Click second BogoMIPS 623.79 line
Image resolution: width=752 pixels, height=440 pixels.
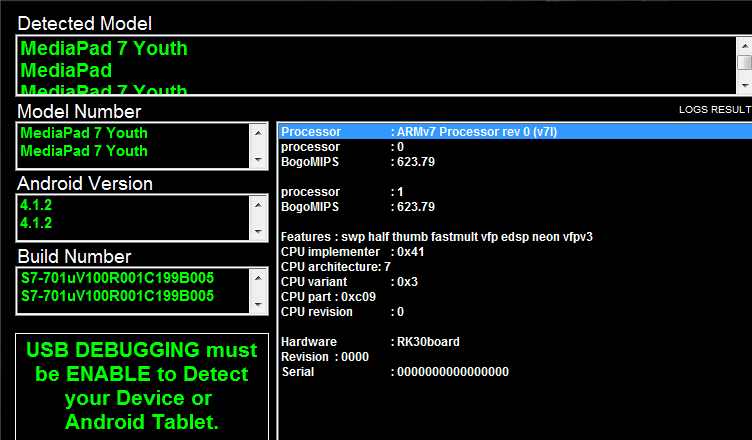pos(358,207)
